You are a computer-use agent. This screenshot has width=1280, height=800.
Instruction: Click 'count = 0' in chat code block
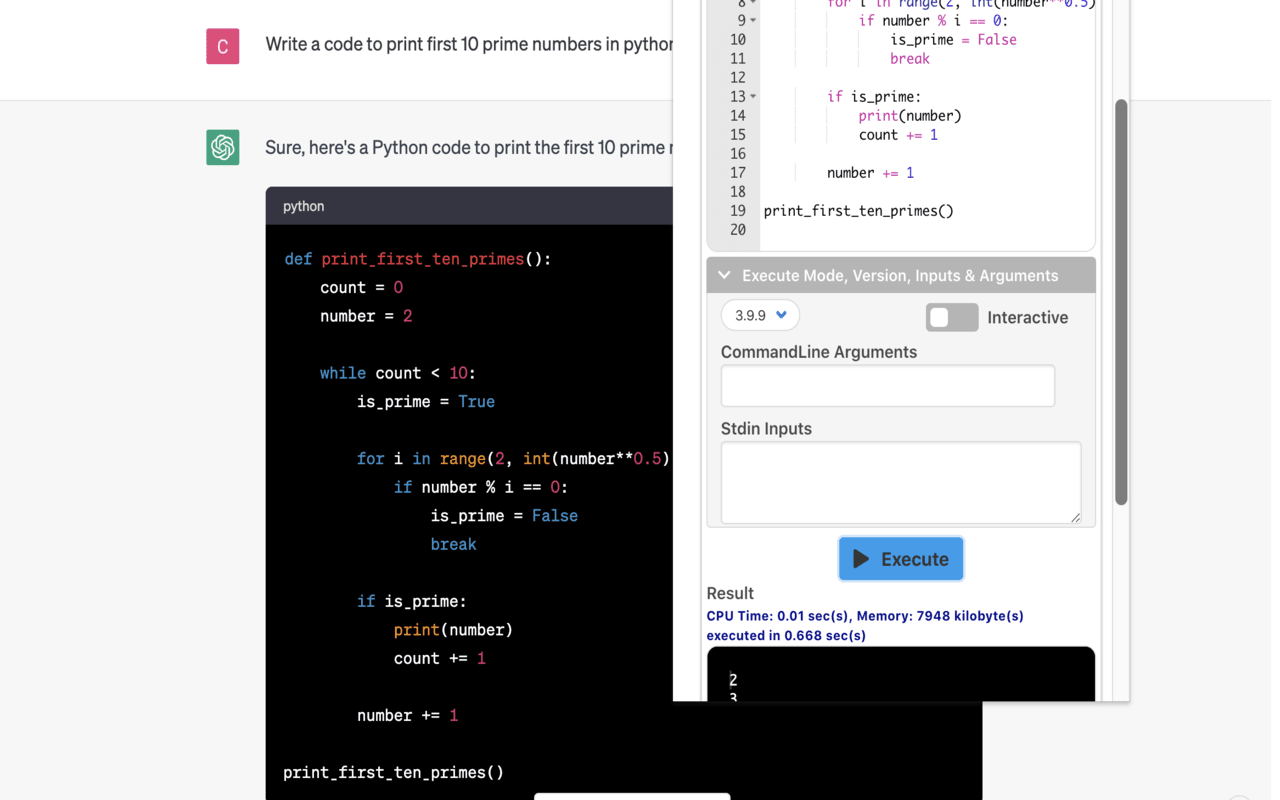pos(362,288)
